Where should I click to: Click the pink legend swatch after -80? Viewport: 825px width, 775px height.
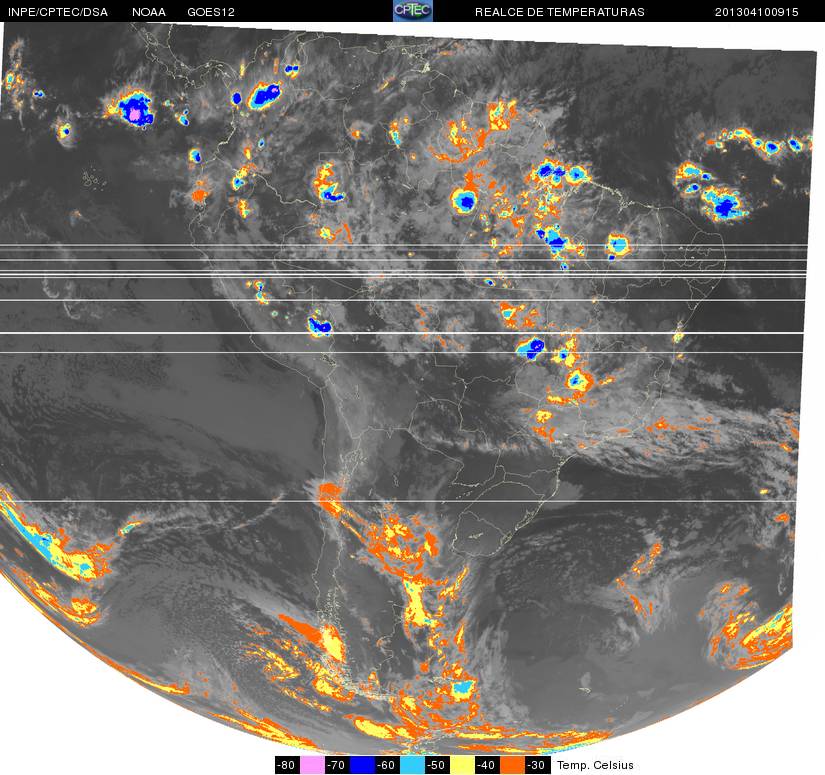312,764
